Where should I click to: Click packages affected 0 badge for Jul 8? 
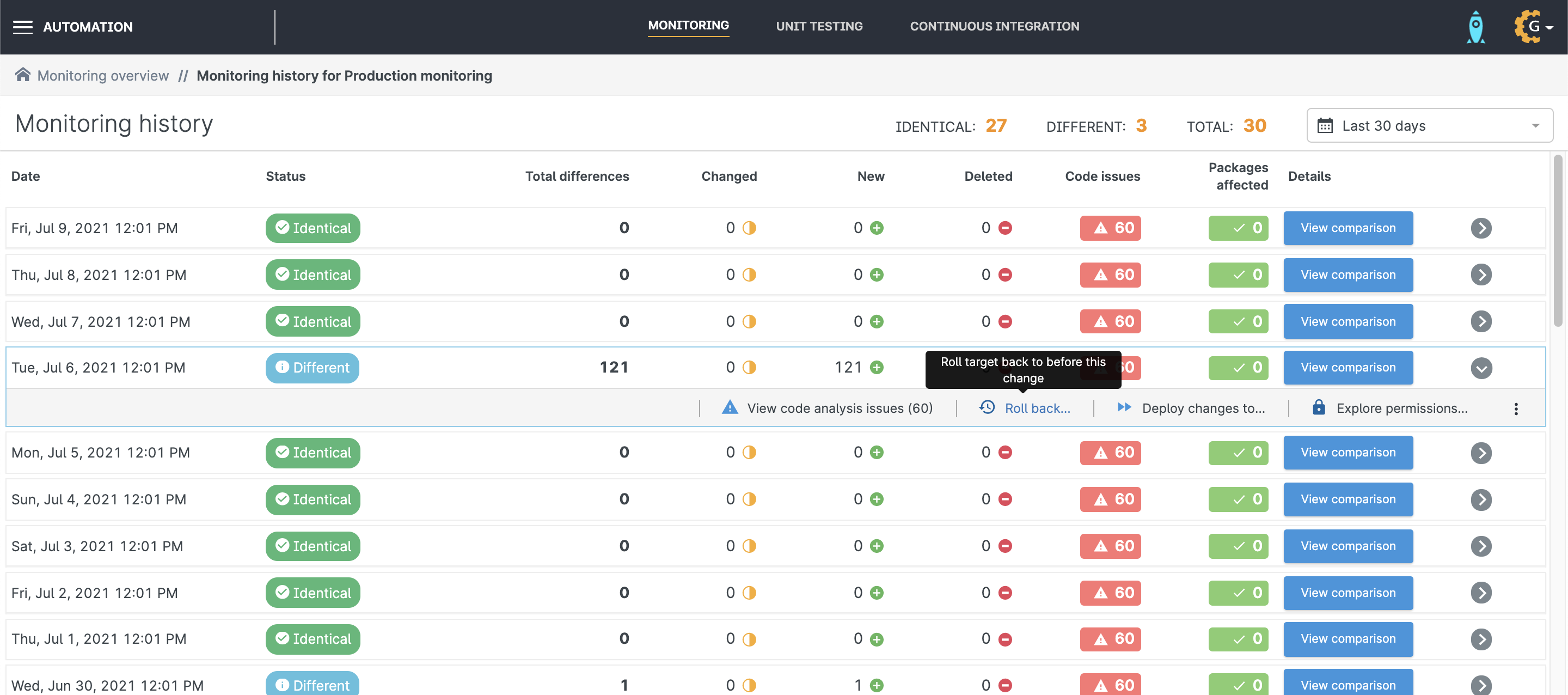click(1238, 275)
